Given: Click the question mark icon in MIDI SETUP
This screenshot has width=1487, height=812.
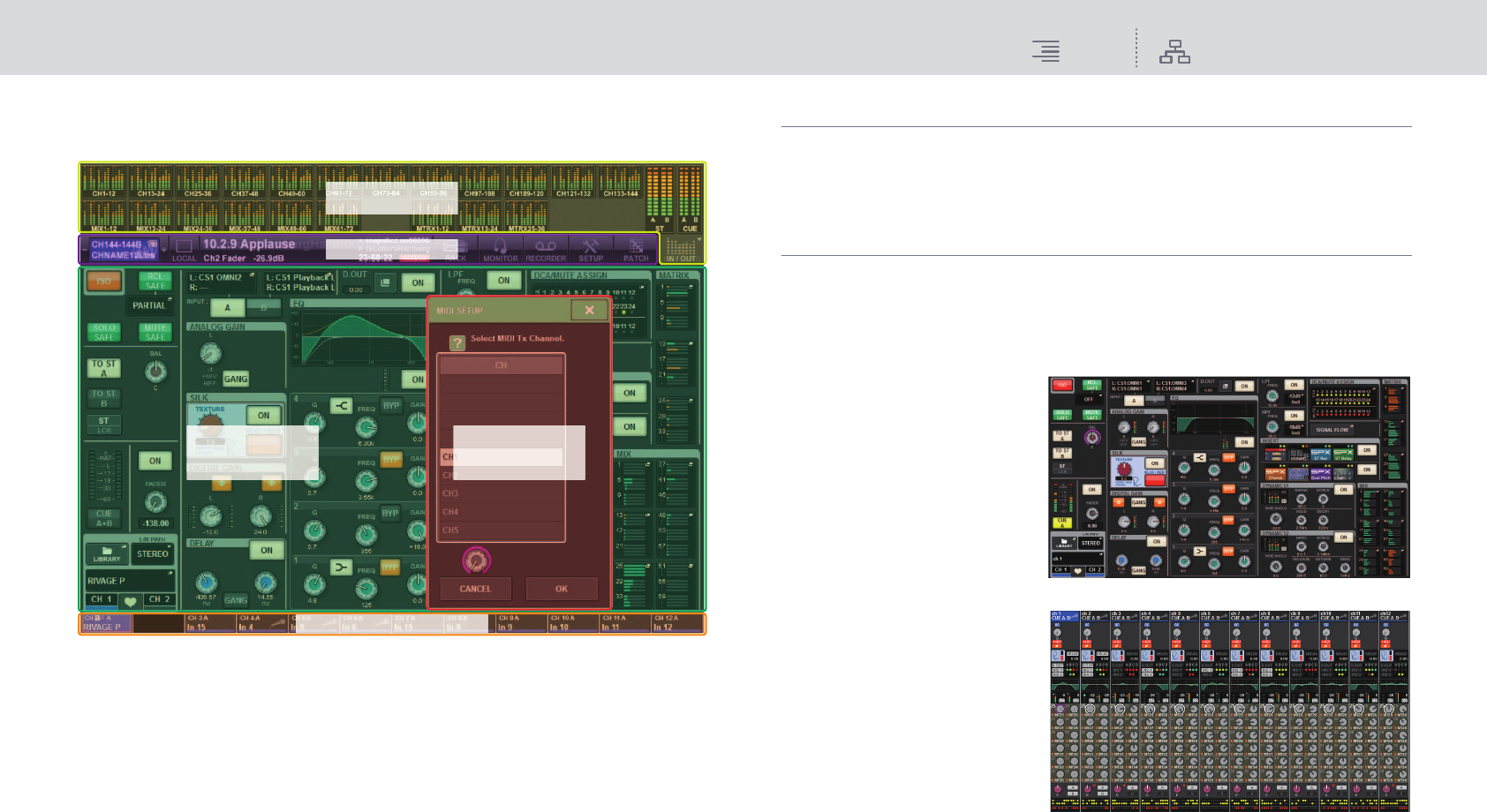Looking at the screenshot, I should [457, 342].
